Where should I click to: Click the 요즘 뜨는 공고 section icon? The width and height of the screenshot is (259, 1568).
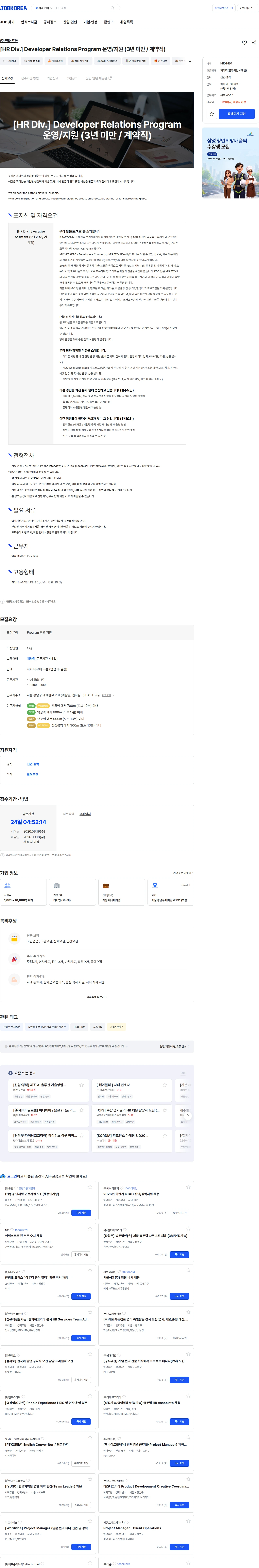tap(10, 1073)
